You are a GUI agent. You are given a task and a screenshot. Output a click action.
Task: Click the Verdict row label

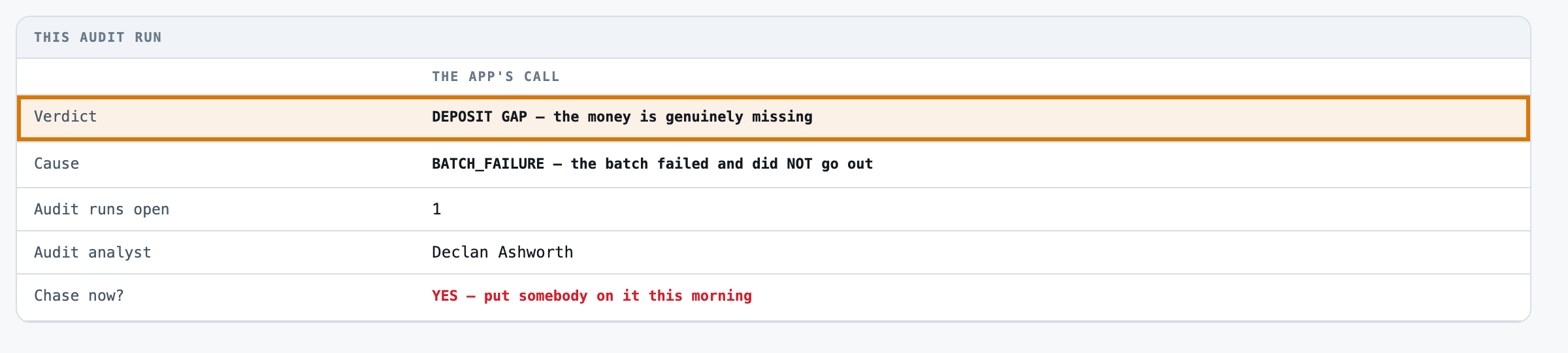click(65, 116)
